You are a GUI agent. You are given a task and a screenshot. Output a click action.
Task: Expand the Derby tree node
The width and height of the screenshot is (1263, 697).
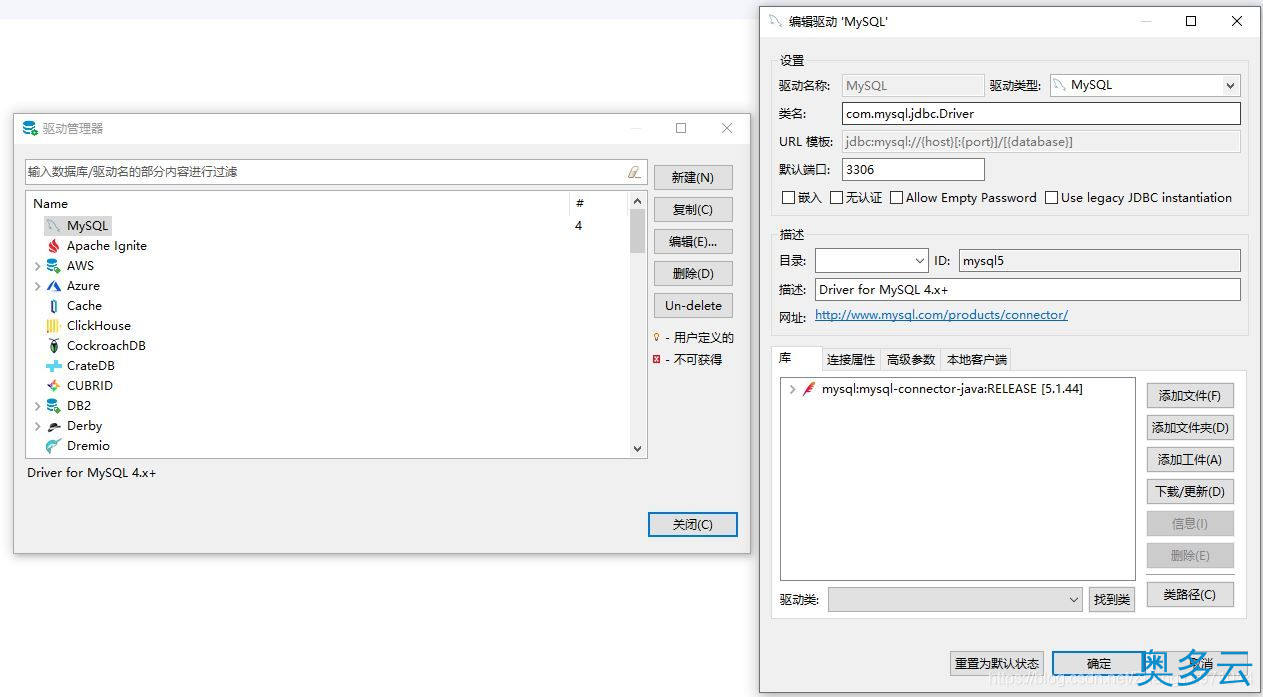coord(38,426)
